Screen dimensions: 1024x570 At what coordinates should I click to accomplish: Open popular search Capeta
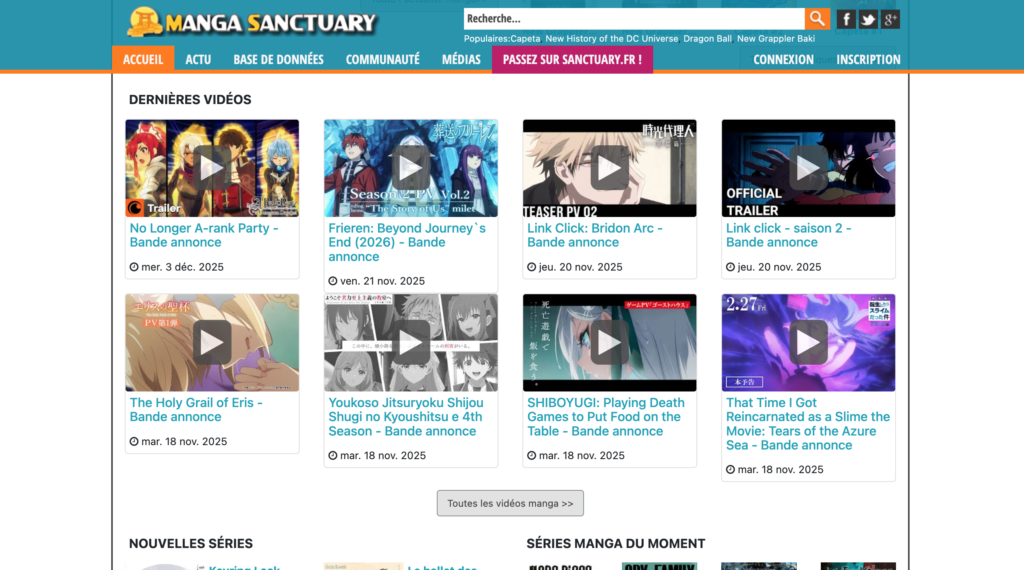[x=525, y=39]
